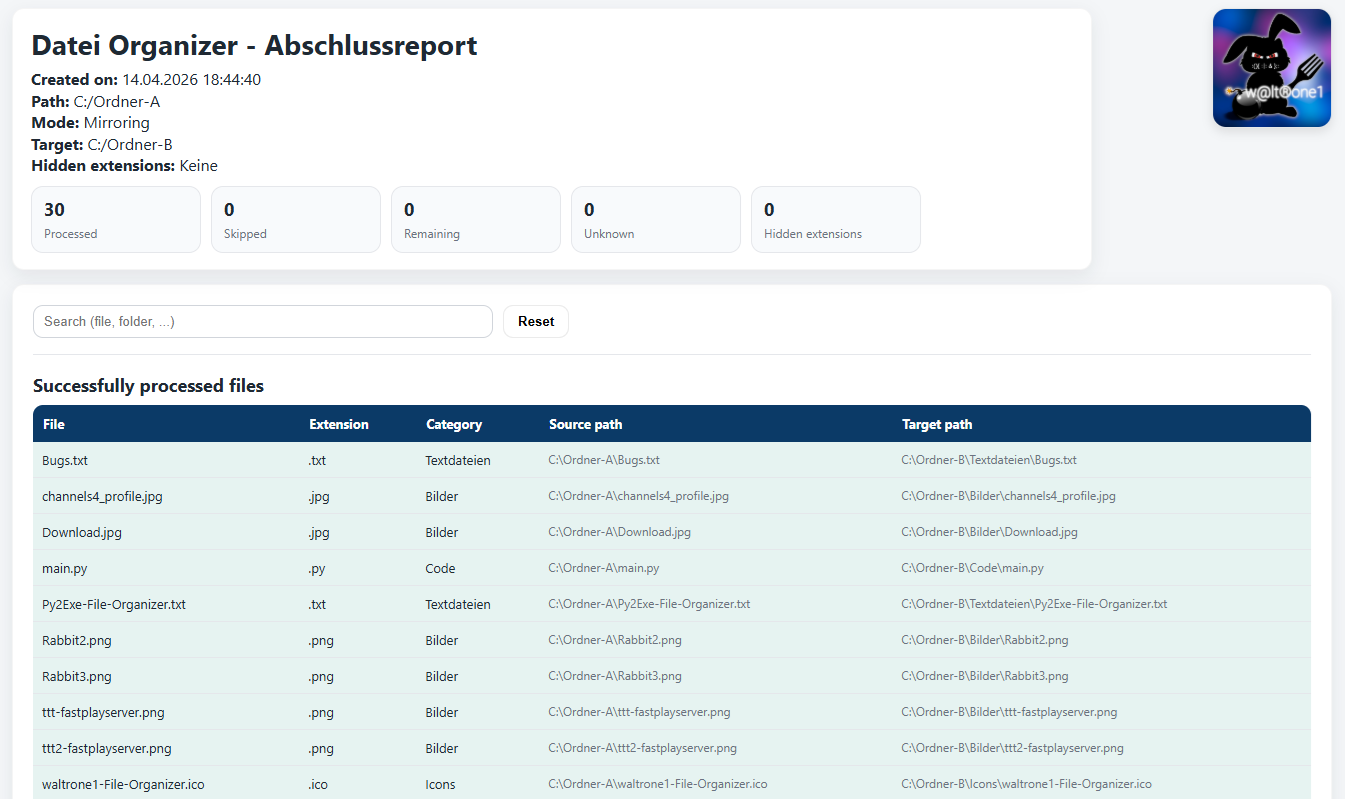The width and height of the screenshot is (1345, 799).
Task: Click the Category column header
Action: coord(454,424)
